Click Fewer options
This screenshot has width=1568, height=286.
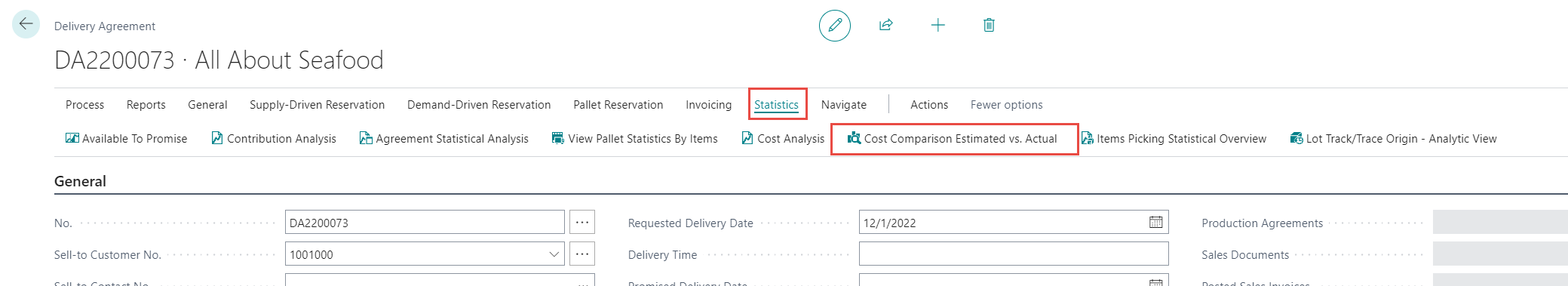coord(1006,104)
